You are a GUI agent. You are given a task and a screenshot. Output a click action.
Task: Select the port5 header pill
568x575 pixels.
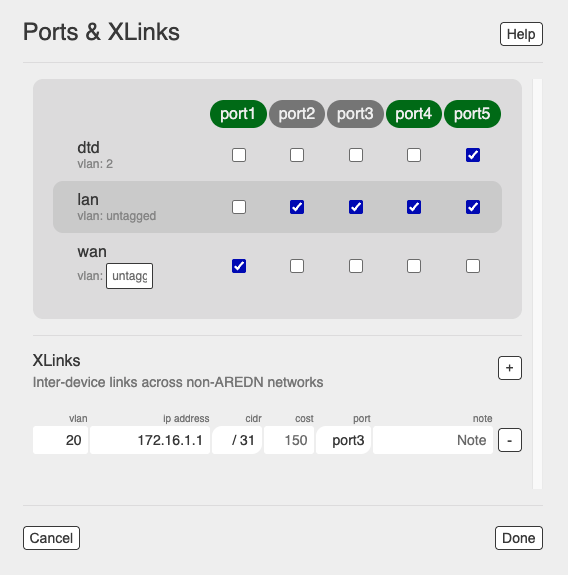tap(472, 114)
